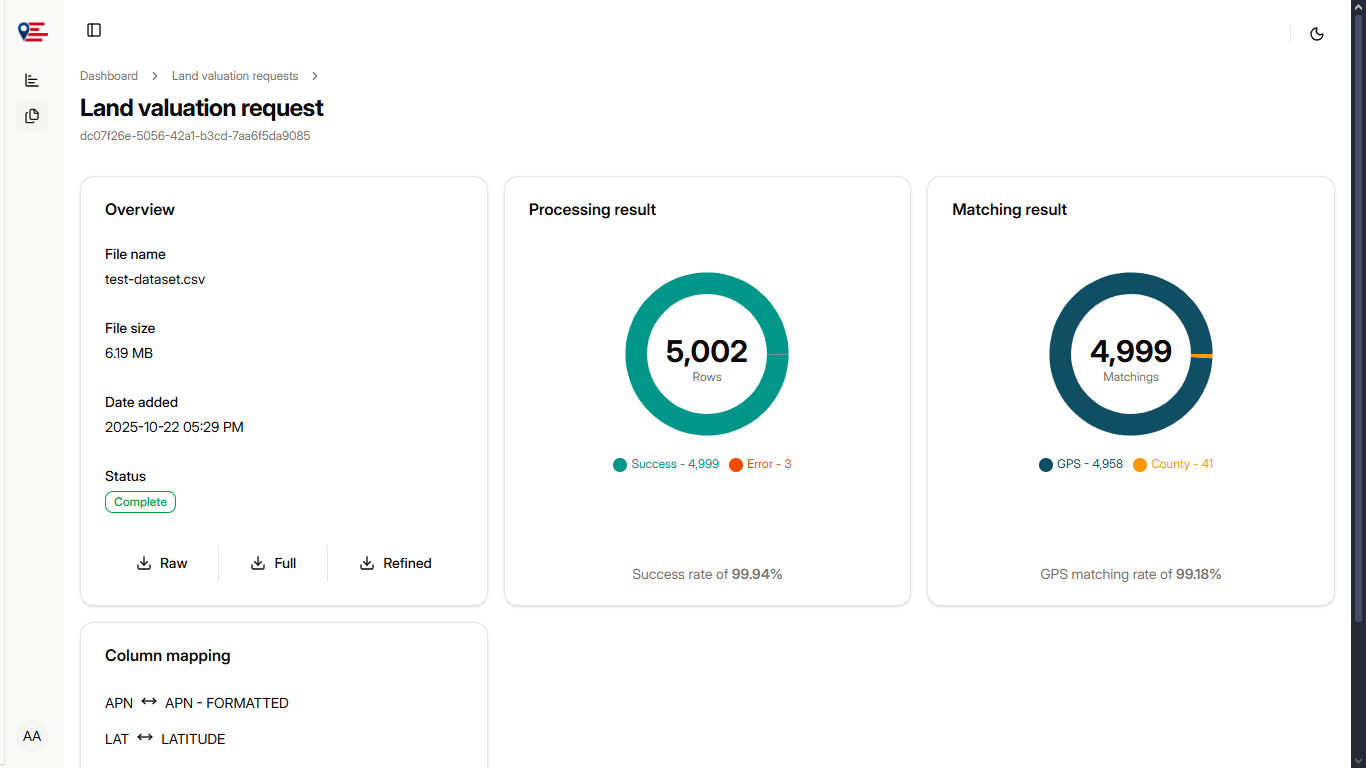Image resolution: width=1366 pixels, height=768 pixels.
Task: Click the teal processing donut chart ring
Action: click(707, 284)
